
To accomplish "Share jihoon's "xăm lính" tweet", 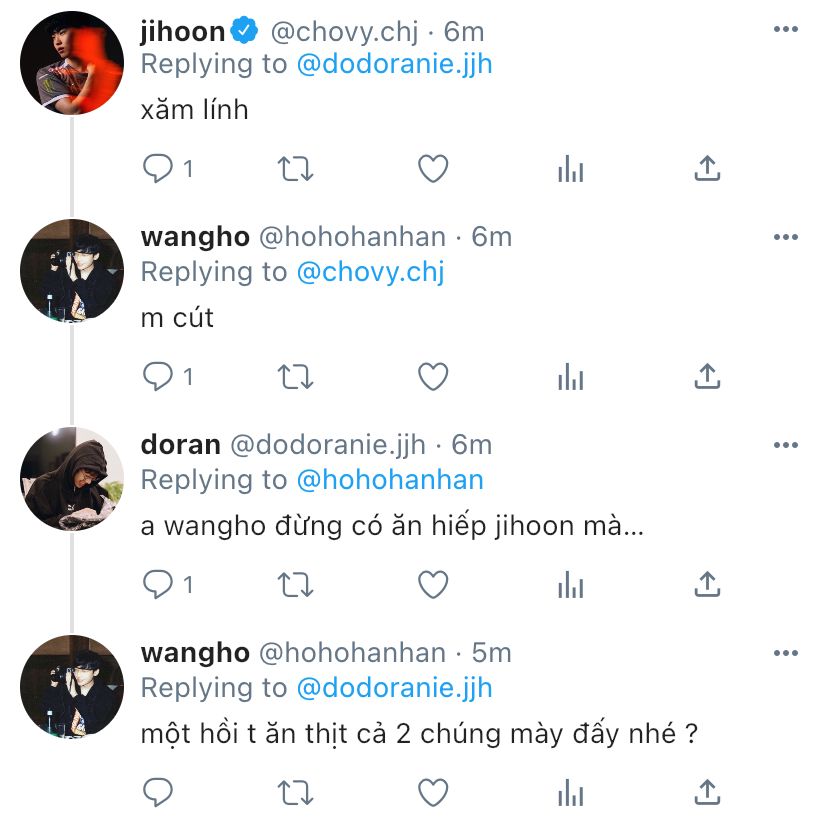I will click(708, 168).
